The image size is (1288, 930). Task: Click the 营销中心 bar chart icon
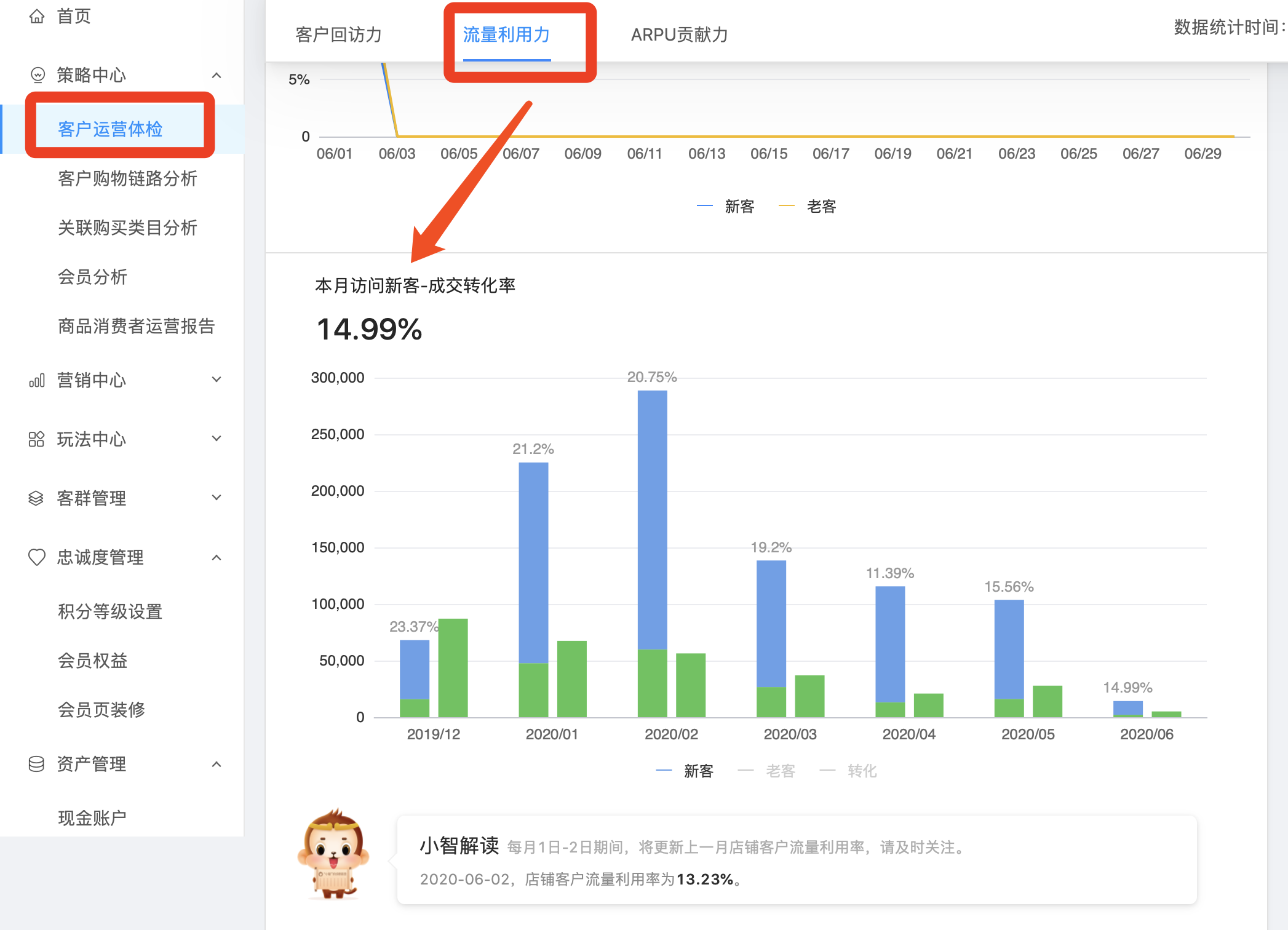pyautogui.click(x=37, y=381)
